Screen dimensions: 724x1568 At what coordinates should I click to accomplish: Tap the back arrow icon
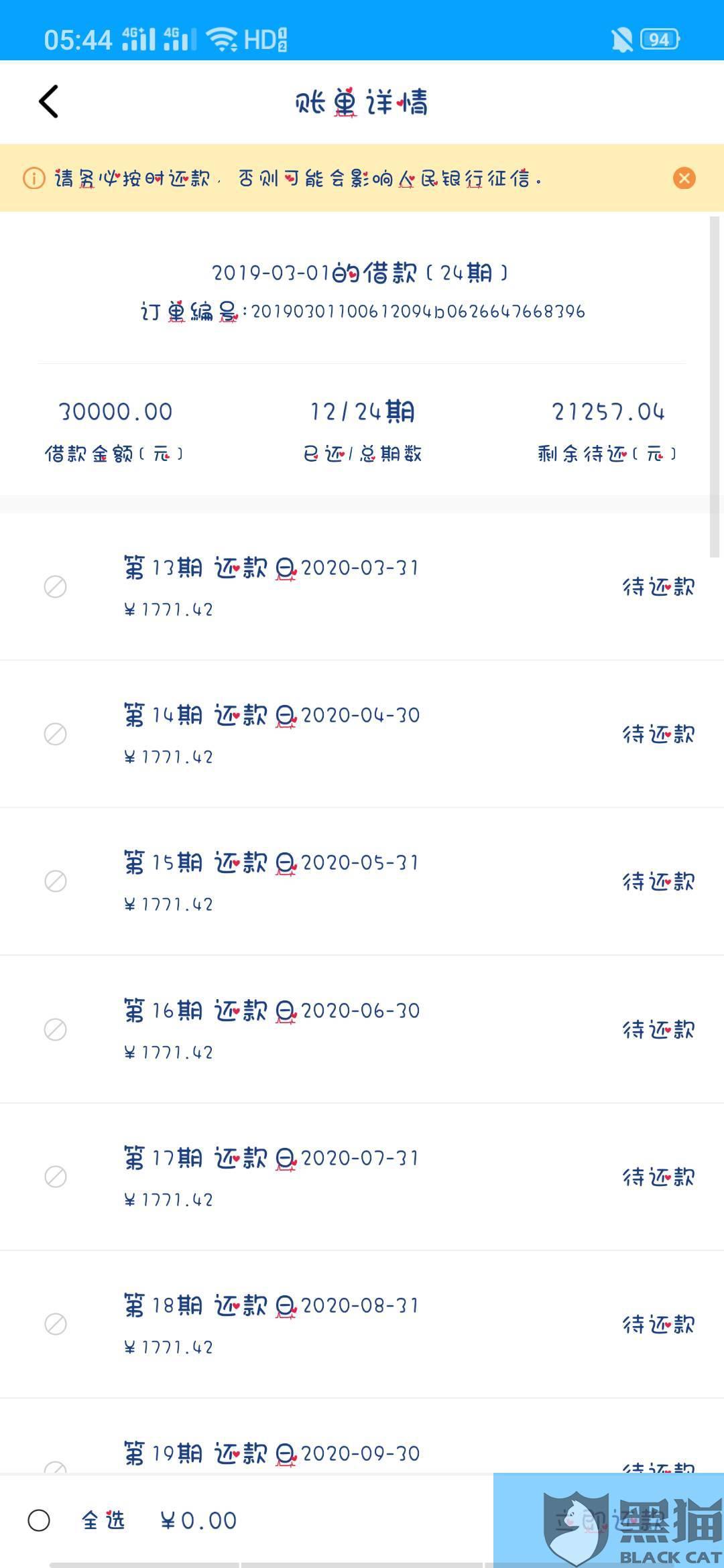[x=49, y=101]
